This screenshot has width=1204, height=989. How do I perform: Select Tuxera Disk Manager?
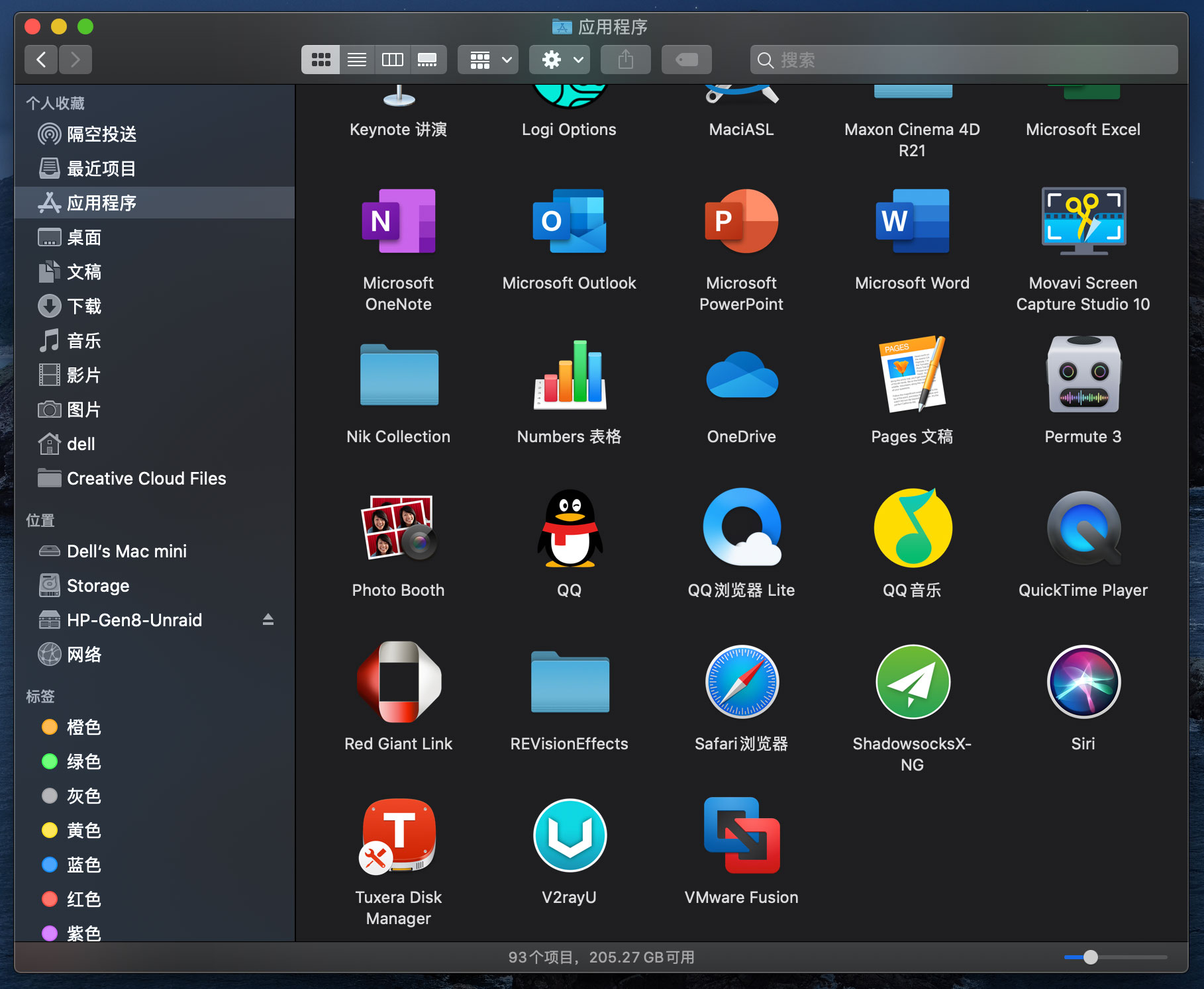(x=398, y=835)
